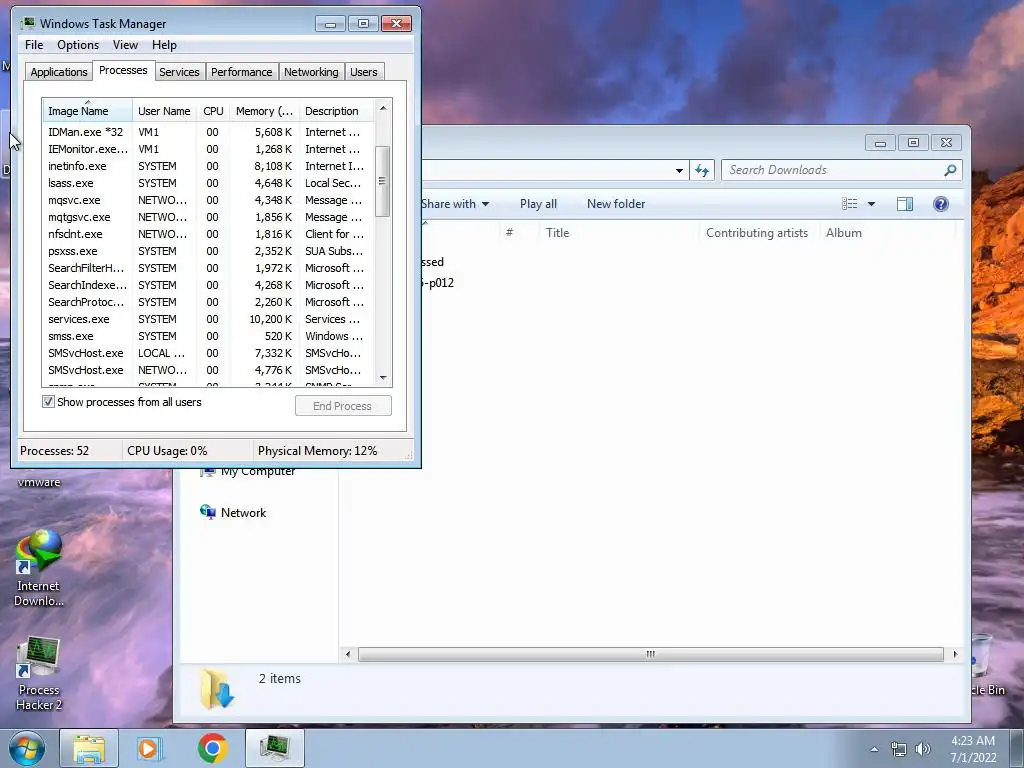This screenshot has height=768, width=1024.
Task: Click the process list scroll down arrow
Action: tap(383, 377)
